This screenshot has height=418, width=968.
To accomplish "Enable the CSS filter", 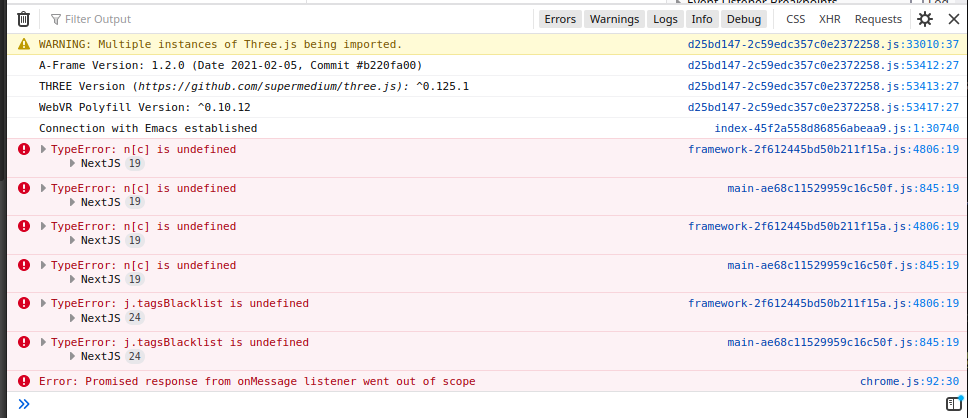I will click(796, 19).
